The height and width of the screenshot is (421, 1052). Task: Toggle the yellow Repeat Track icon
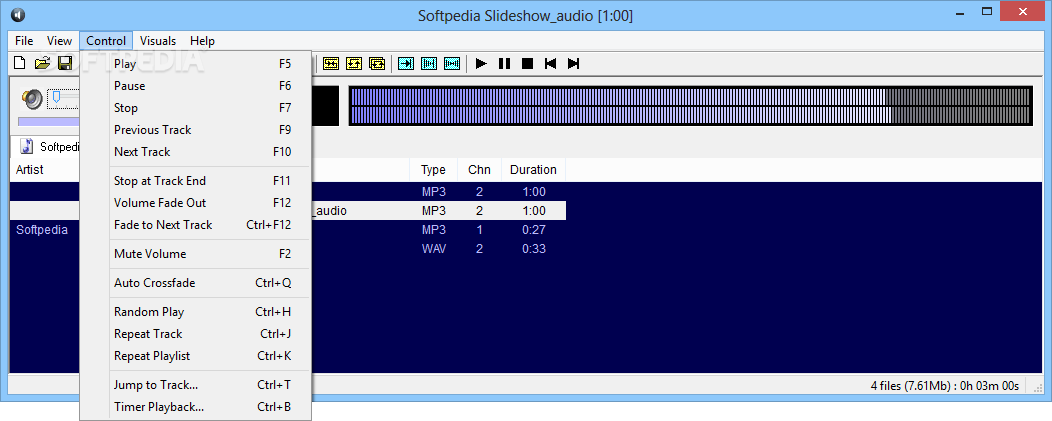354,64
